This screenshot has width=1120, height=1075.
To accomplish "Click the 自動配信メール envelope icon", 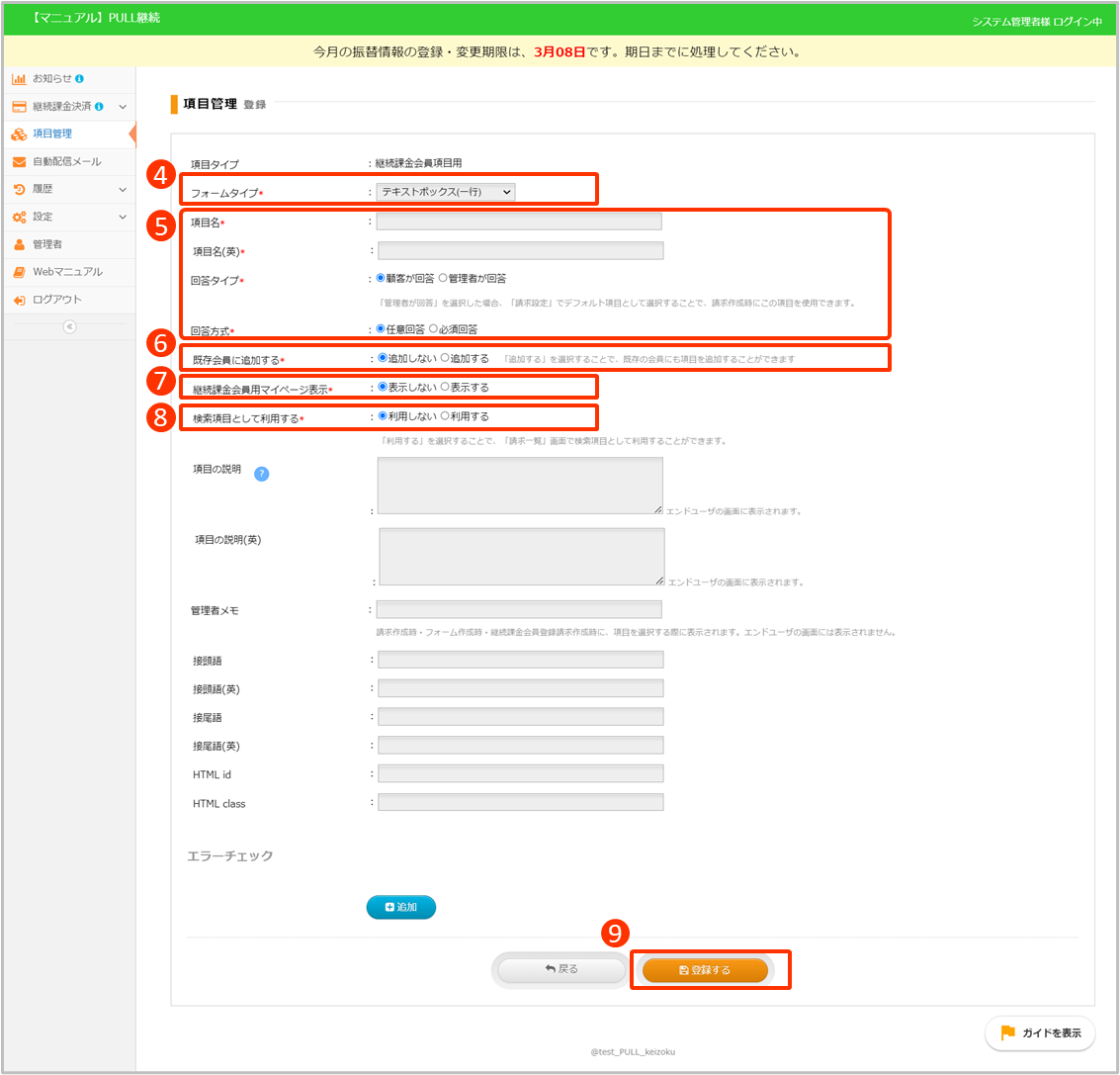I will (19, 161).
